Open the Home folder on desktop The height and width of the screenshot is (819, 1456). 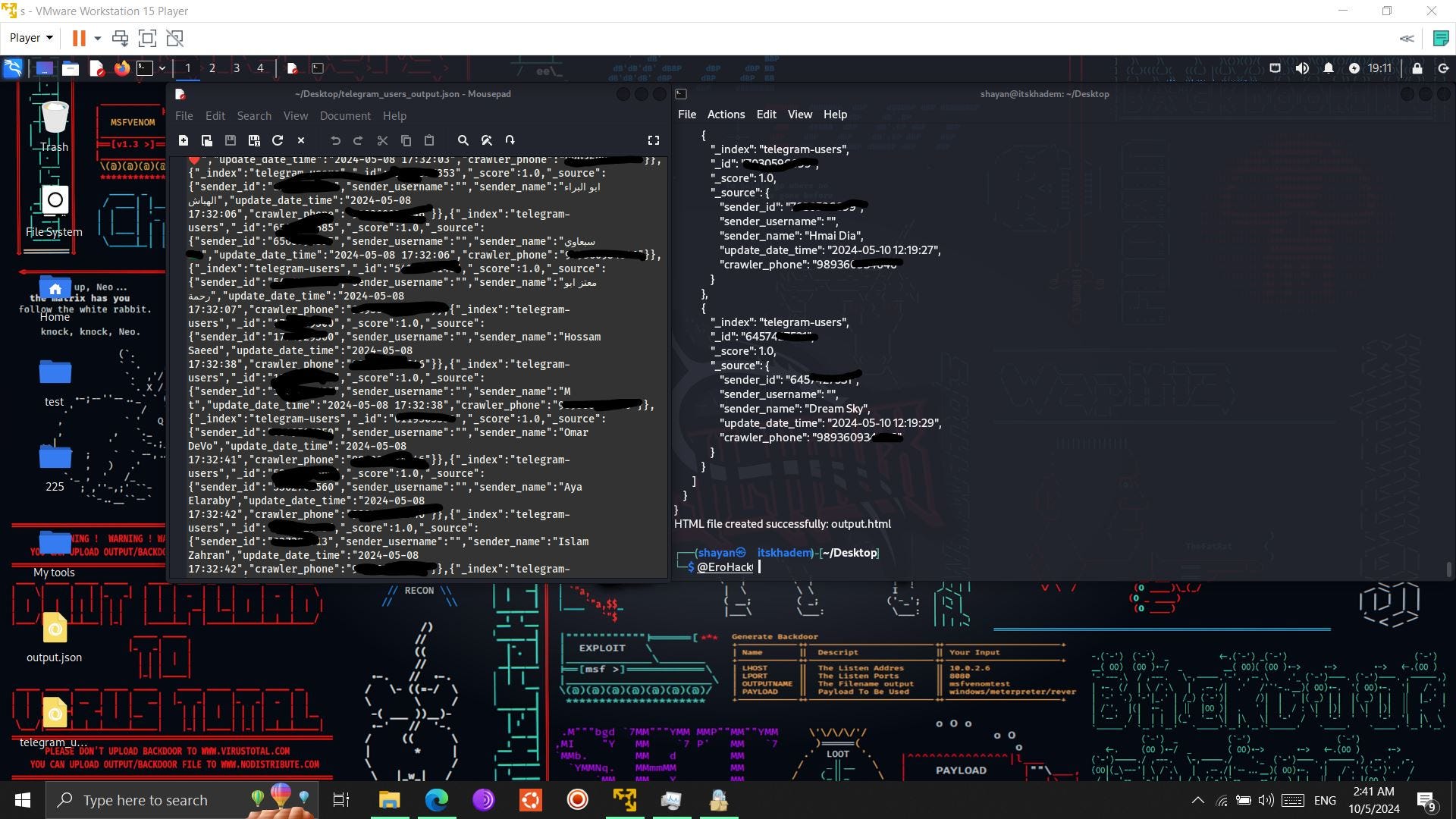(x=55, y=298)
